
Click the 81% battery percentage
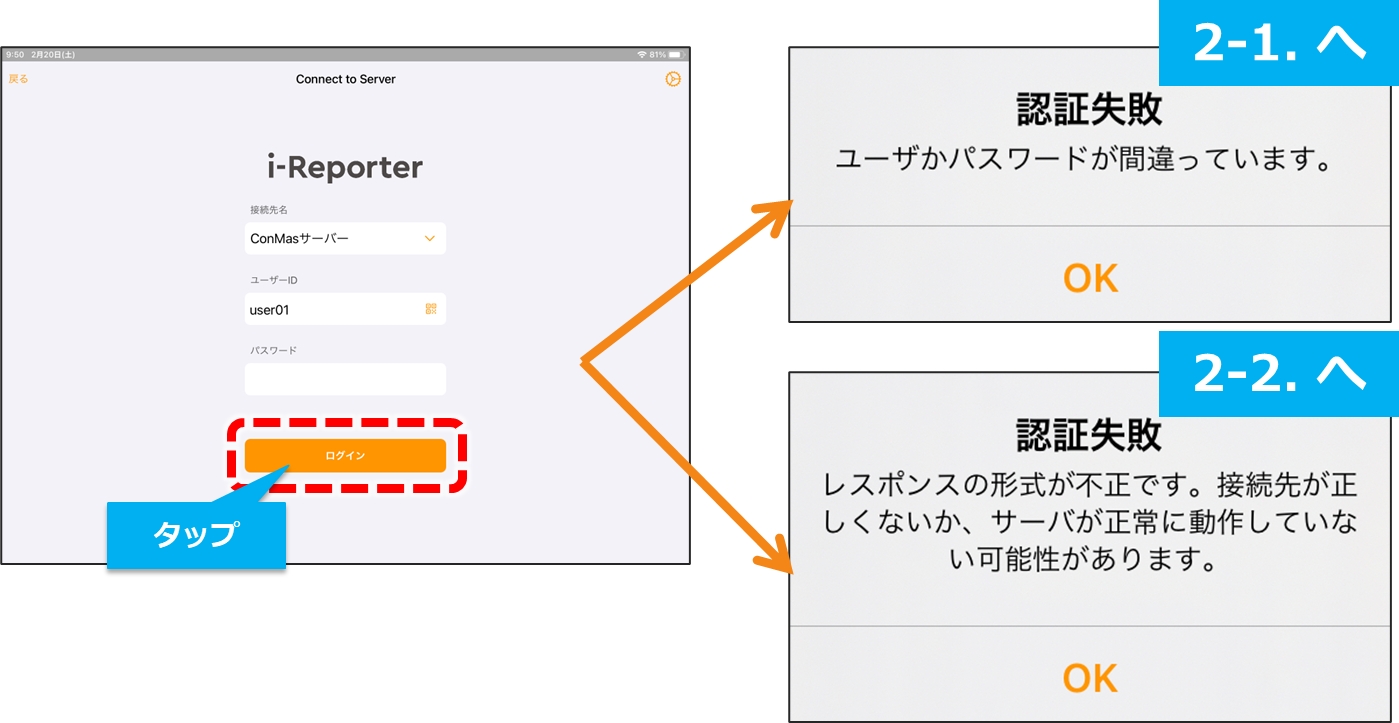(x=657, y=54)
